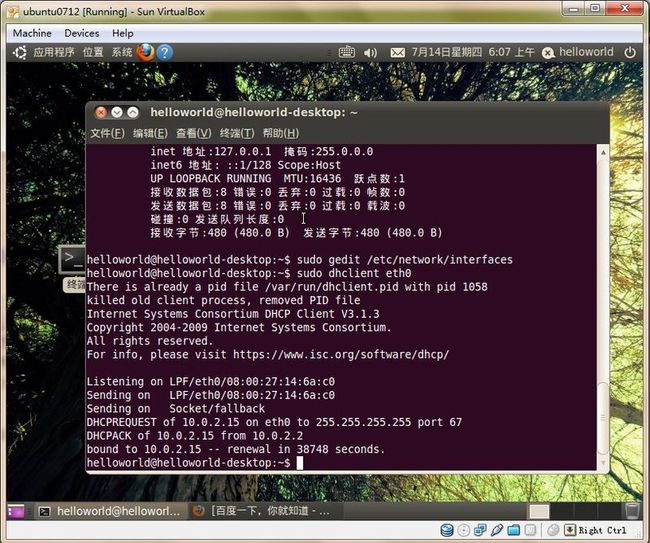
Task: Open the blue help question-mark icon
Action: coord(165,53)
